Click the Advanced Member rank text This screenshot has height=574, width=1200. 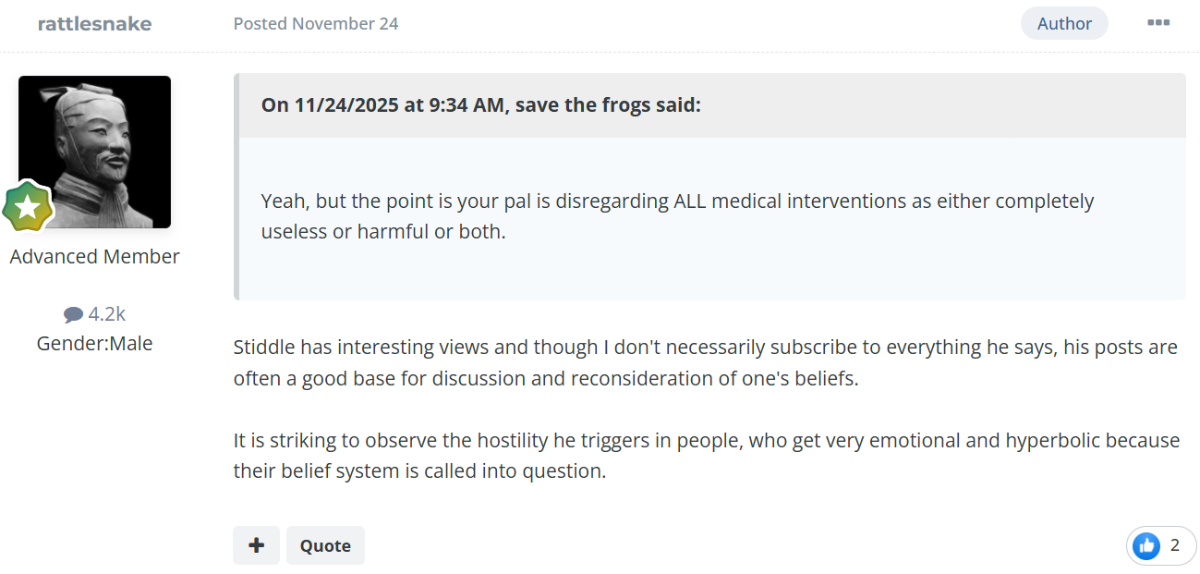point(95,256)
